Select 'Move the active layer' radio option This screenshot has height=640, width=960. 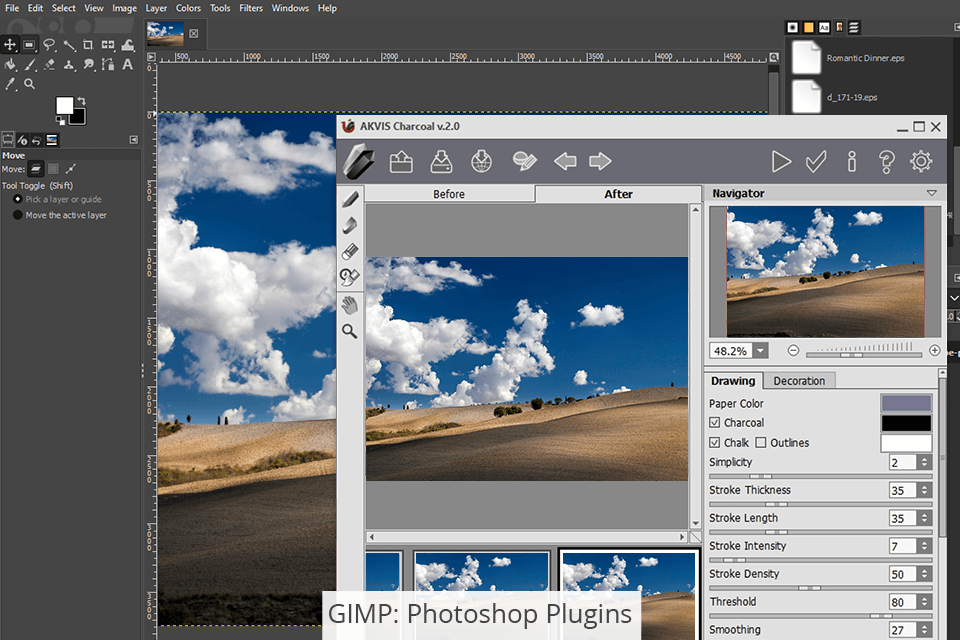18,215
